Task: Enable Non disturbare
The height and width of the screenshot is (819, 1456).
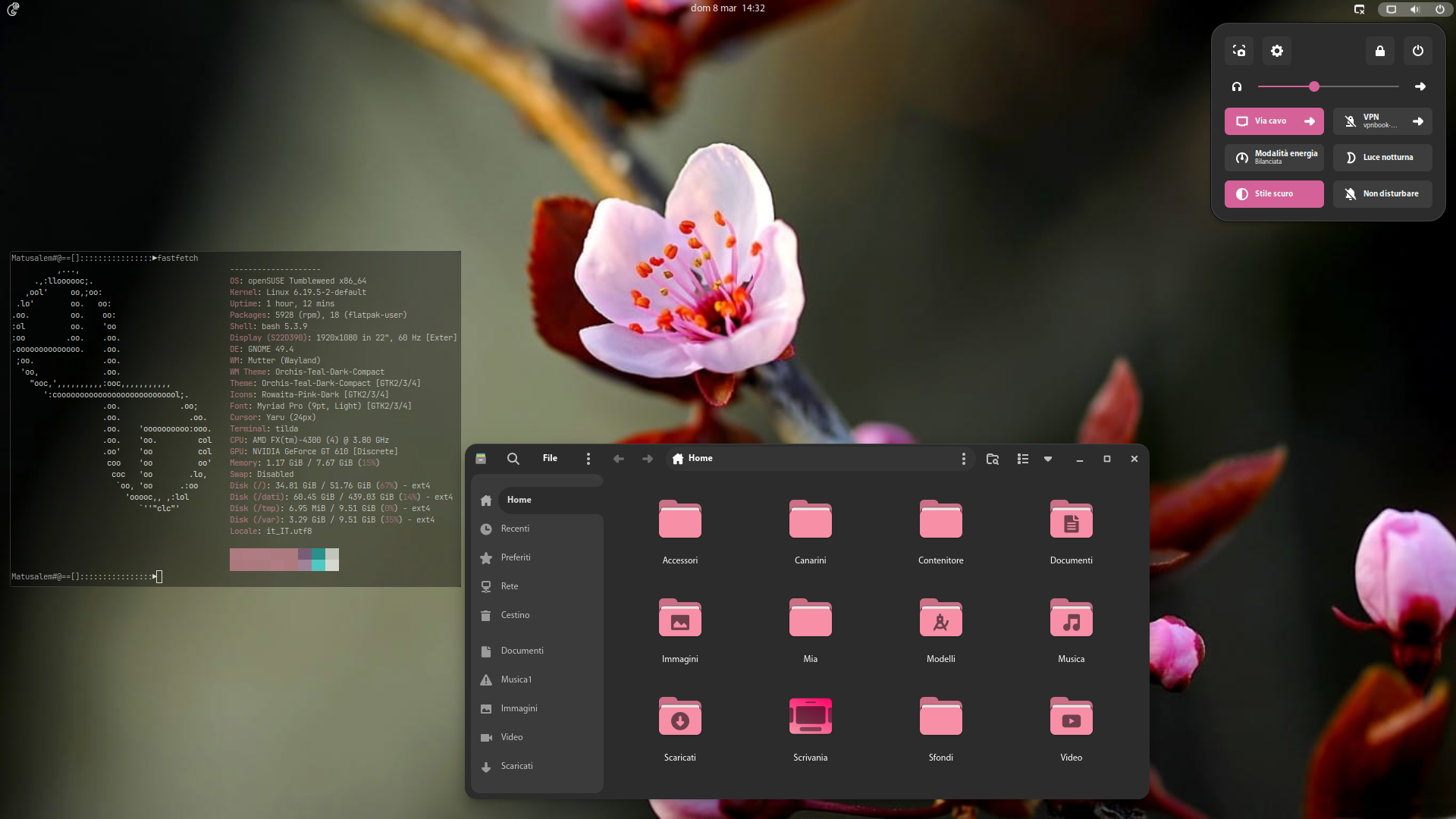Action: (1382, 194)
